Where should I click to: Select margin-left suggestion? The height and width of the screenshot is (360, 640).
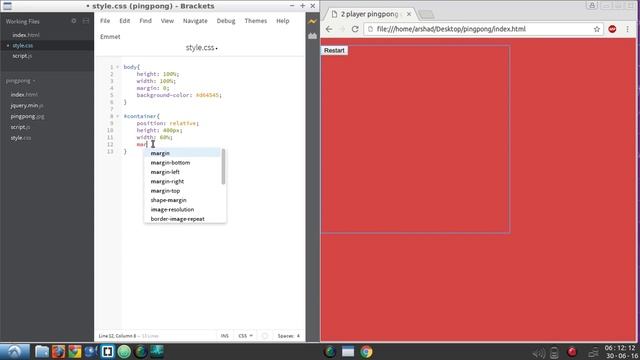[182, 172]
